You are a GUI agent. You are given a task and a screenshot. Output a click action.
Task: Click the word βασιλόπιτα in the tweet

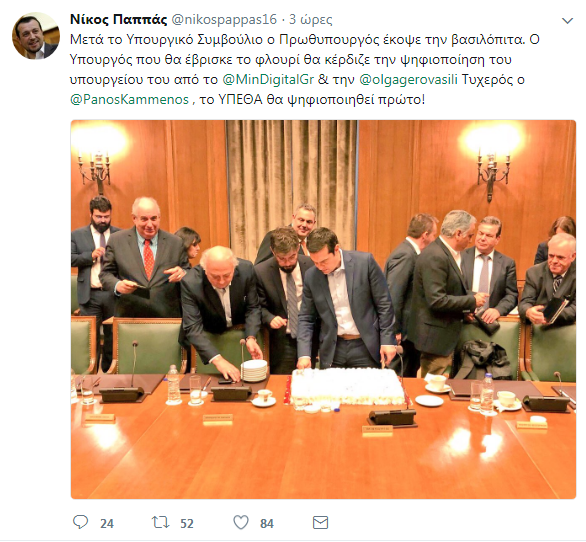coord(488,39)
